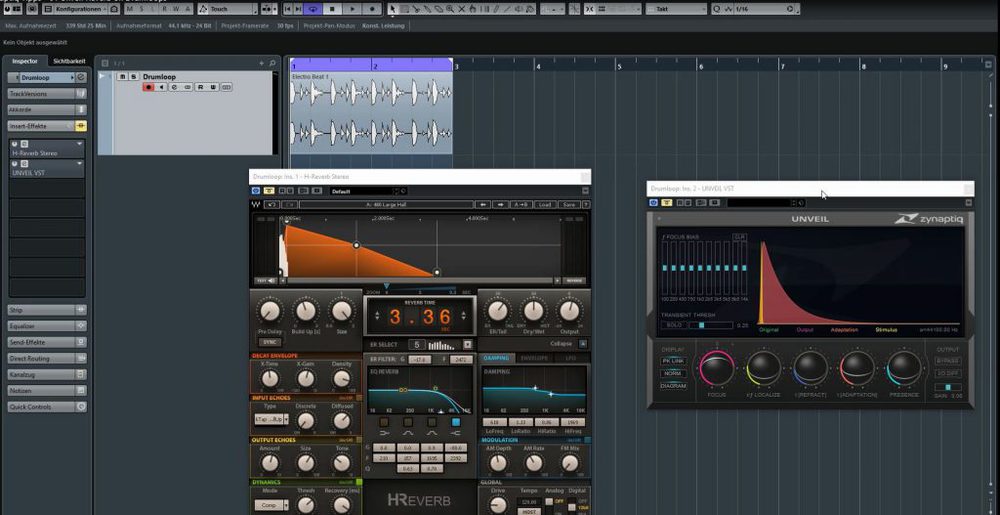This screenshot has width=1000, height=515.
Task: Click the SYNC button under Pre Delay
Action: click(269, 342)
